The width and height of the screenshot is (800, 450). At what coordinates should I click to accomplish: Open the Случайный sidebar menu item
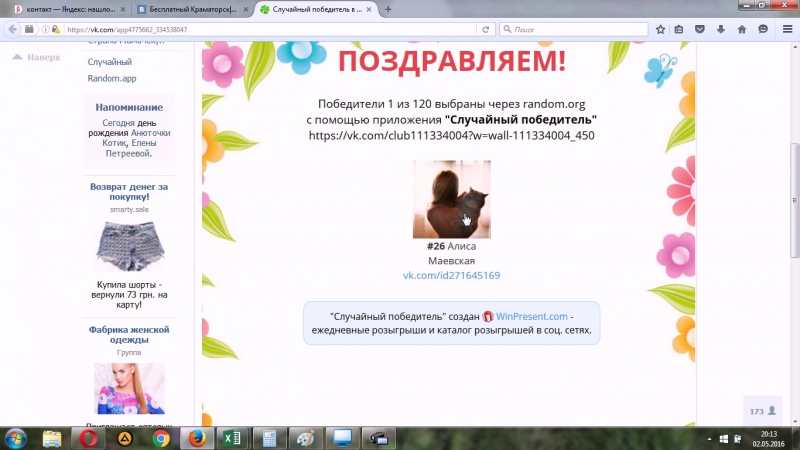(110, 62)
